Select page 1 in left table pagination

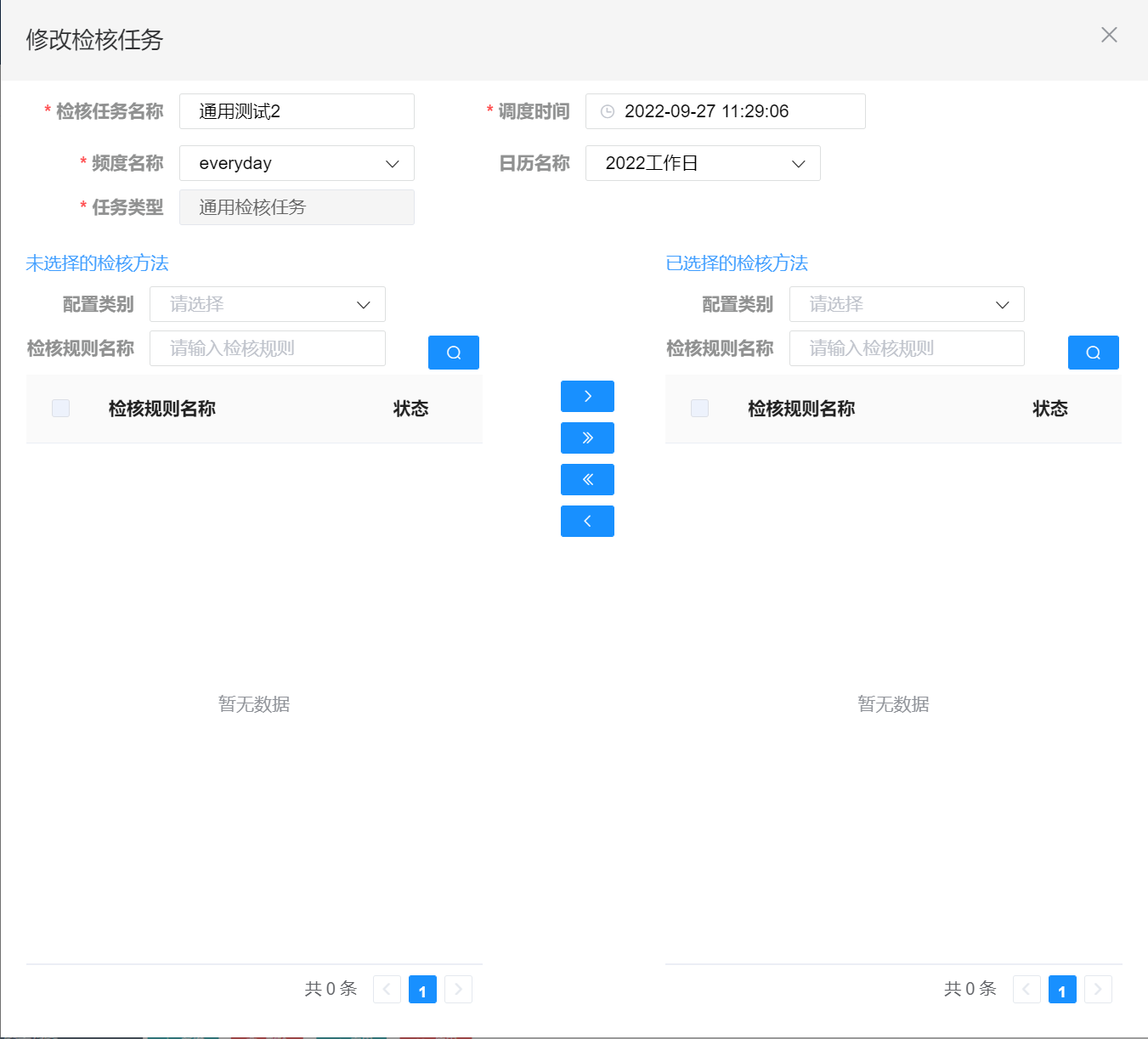(x=422, y=990)
